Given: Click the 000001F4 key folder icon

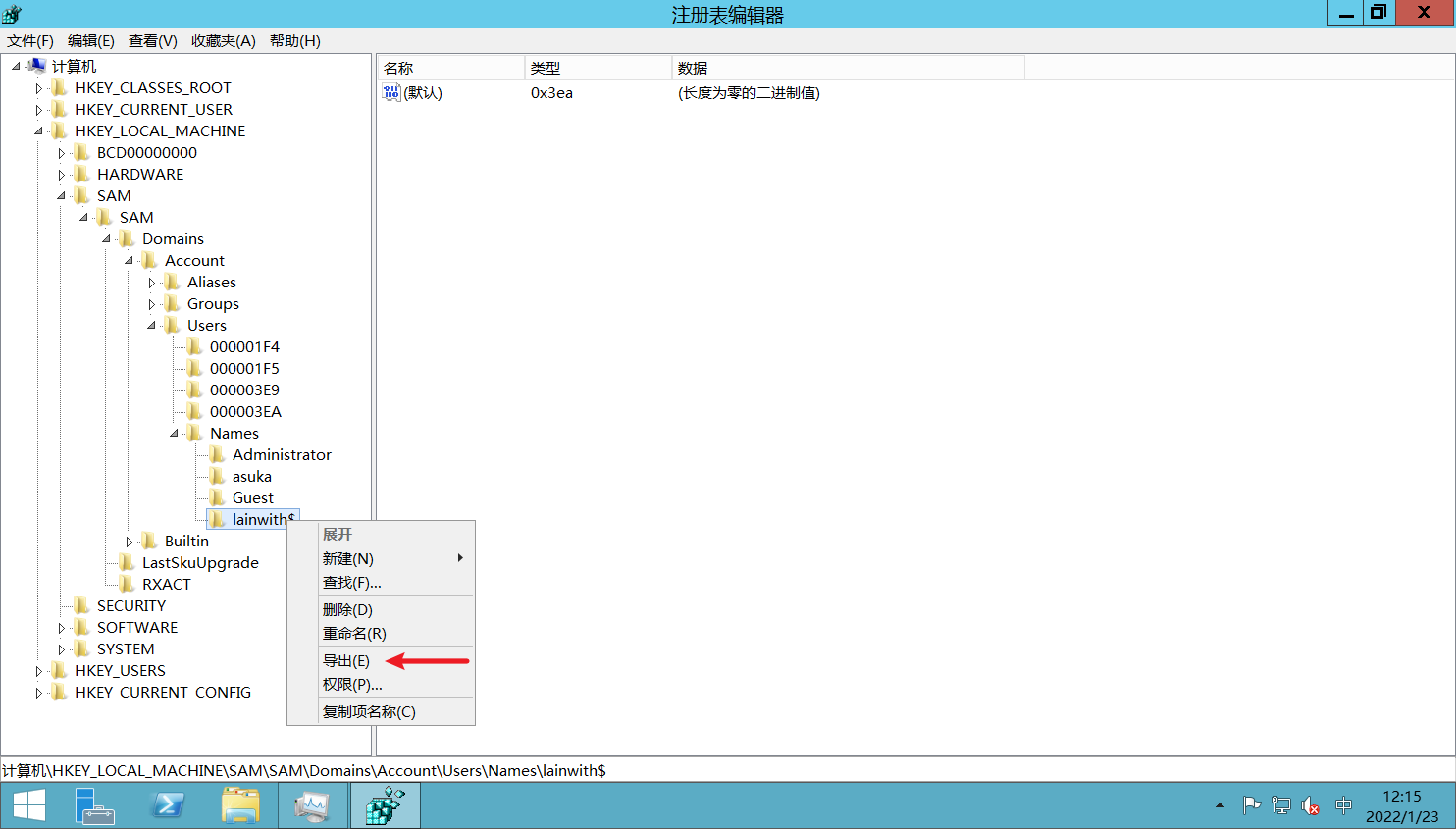Looking at the screenshot, I should [195, 346].
